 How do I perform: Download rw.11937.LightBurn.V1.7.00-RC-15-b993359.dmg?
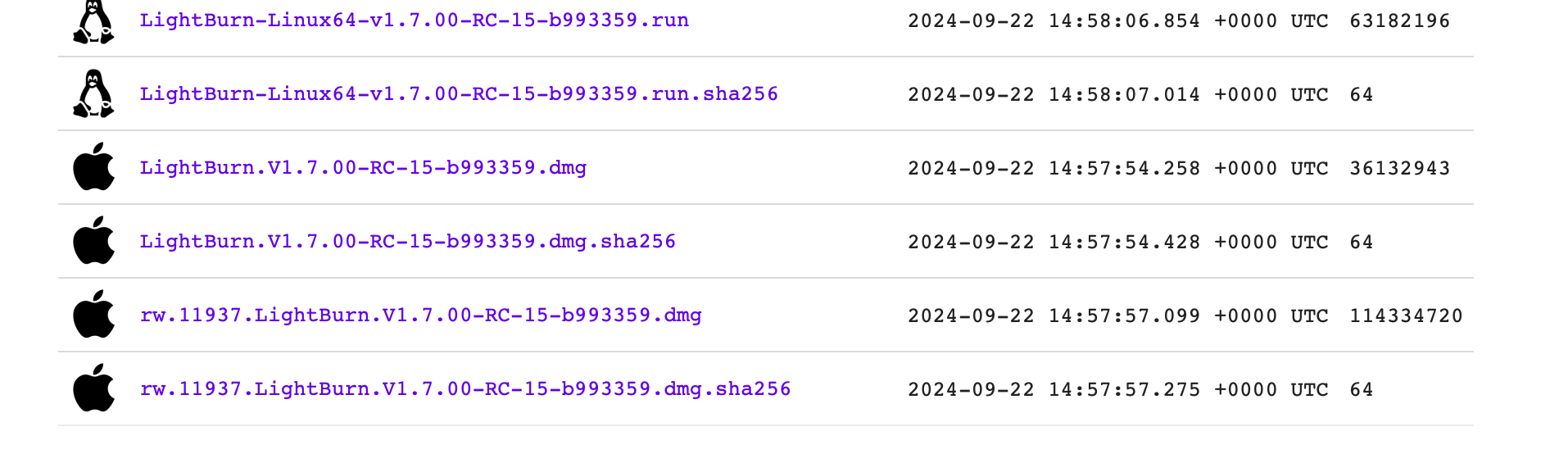coord(420,316)
